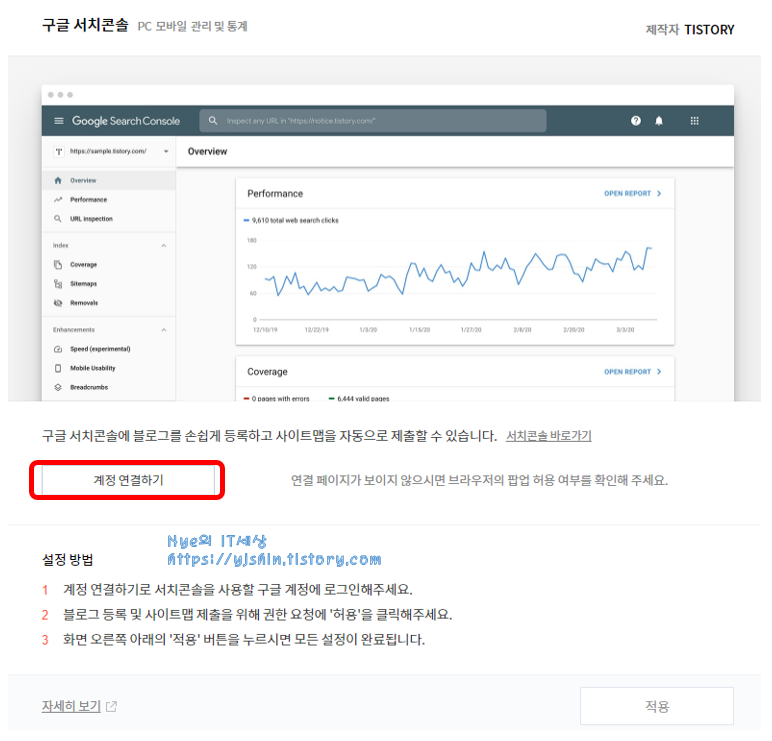Collapse the Enhancements section chevron
The image size is (772, 741).
click(163, 329)
